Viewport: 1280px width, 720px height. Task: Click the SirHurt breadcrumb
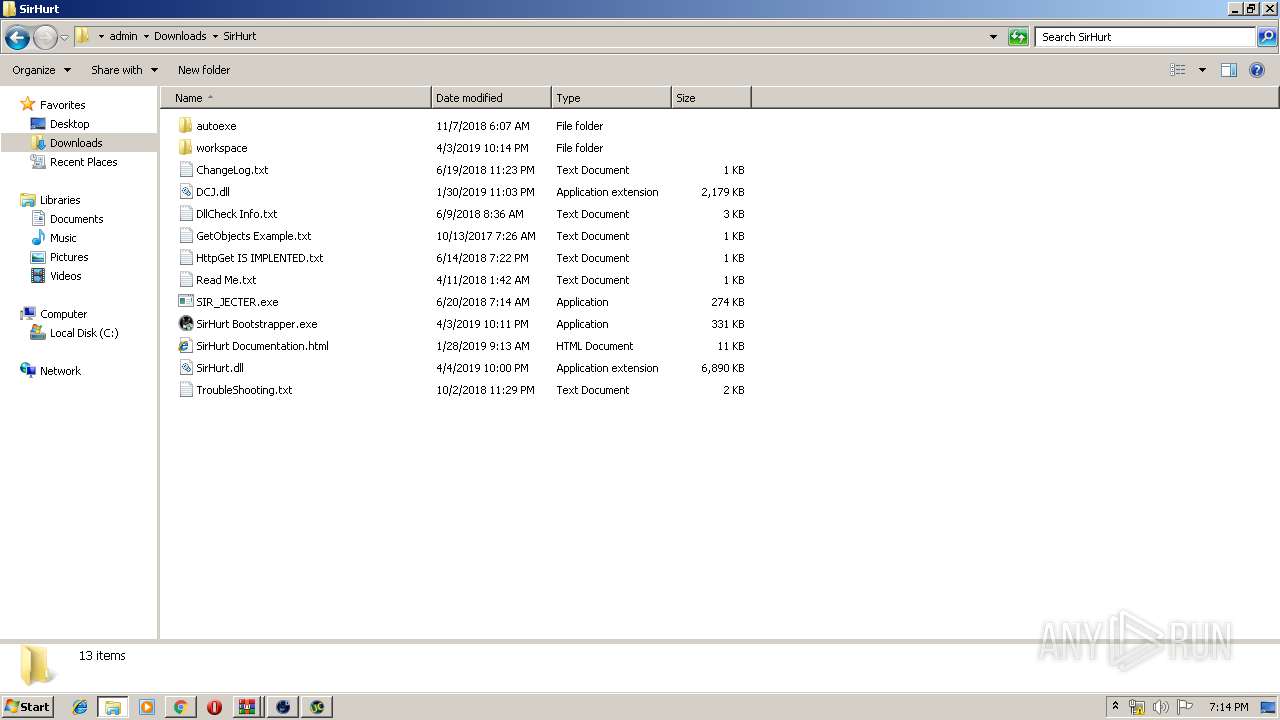pyautogui.click(x=240, y=36)
